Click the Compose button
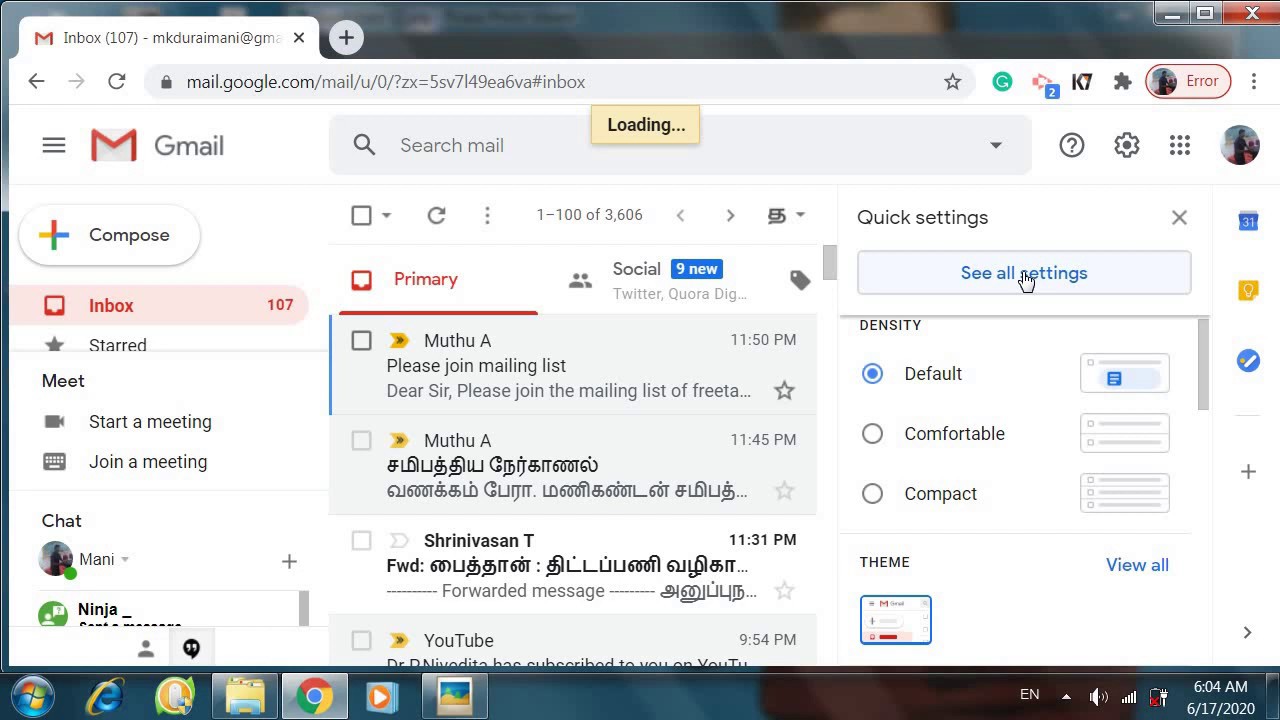 point(109,235)
